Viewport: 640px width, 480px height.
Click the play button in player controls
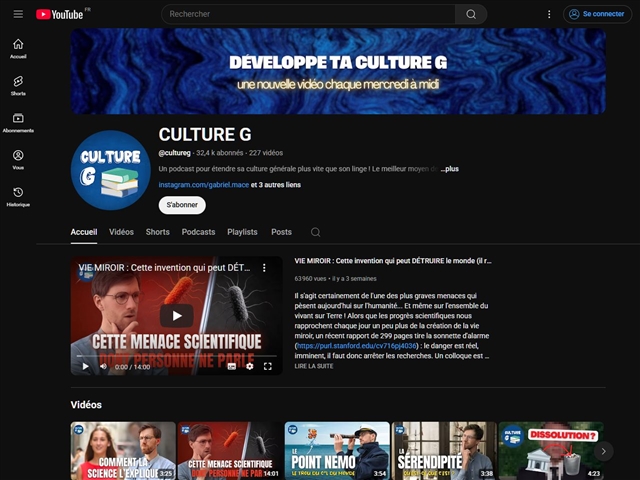coord(85,366)
